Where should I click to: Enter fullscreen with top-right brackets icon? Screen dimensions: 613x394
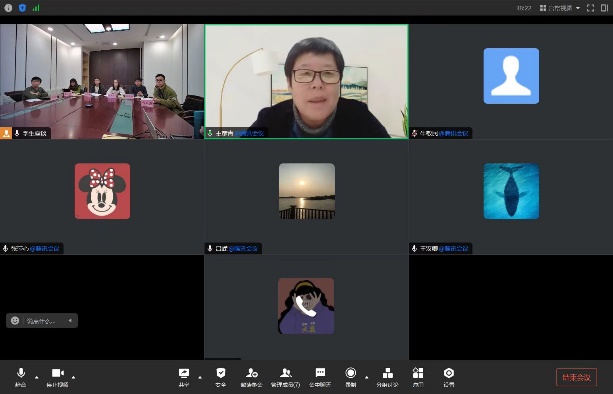tap(591, 8)
